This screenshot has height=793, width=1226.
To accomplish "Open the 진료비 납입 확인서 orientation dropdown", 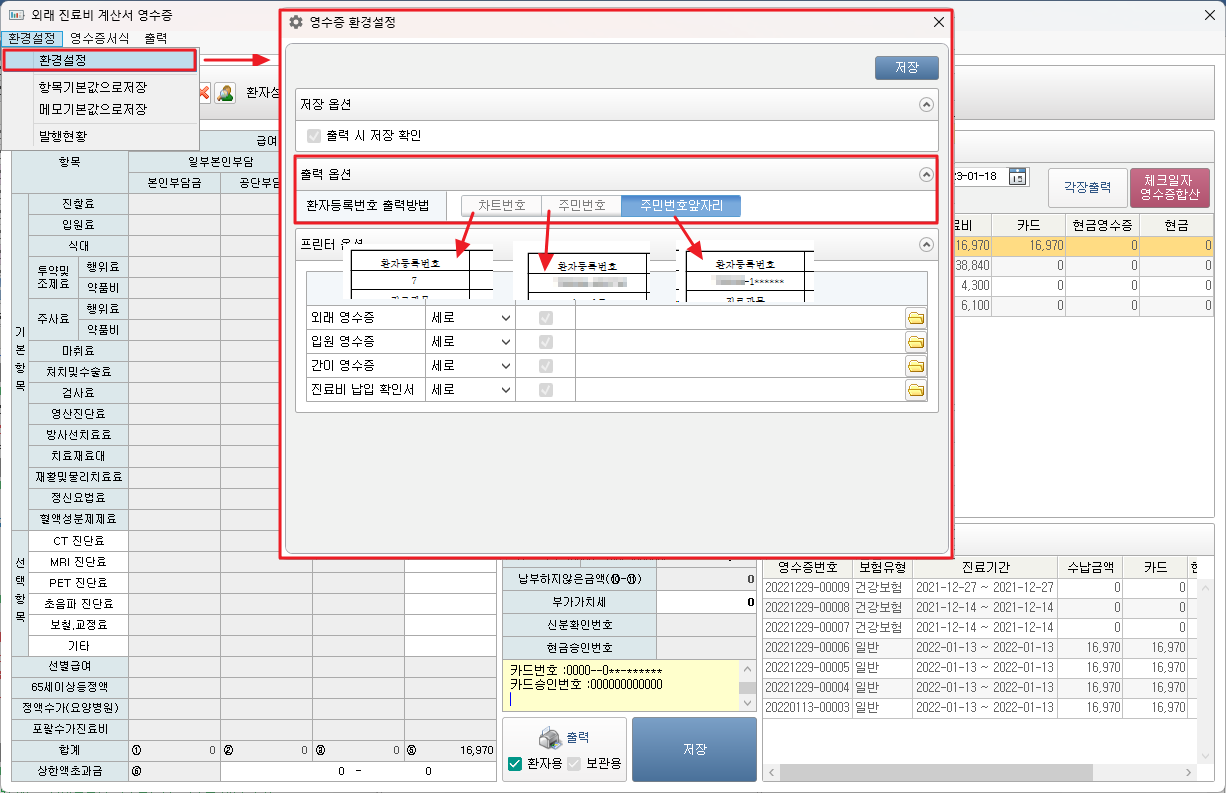I will [x=470, y=390].
